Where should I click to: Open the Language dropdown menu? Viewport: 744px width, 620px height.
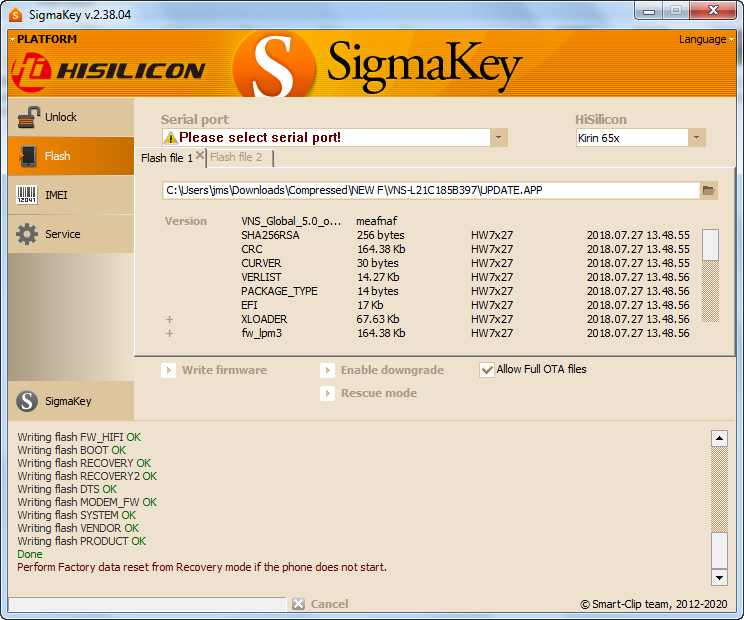(x=706, y=39)
